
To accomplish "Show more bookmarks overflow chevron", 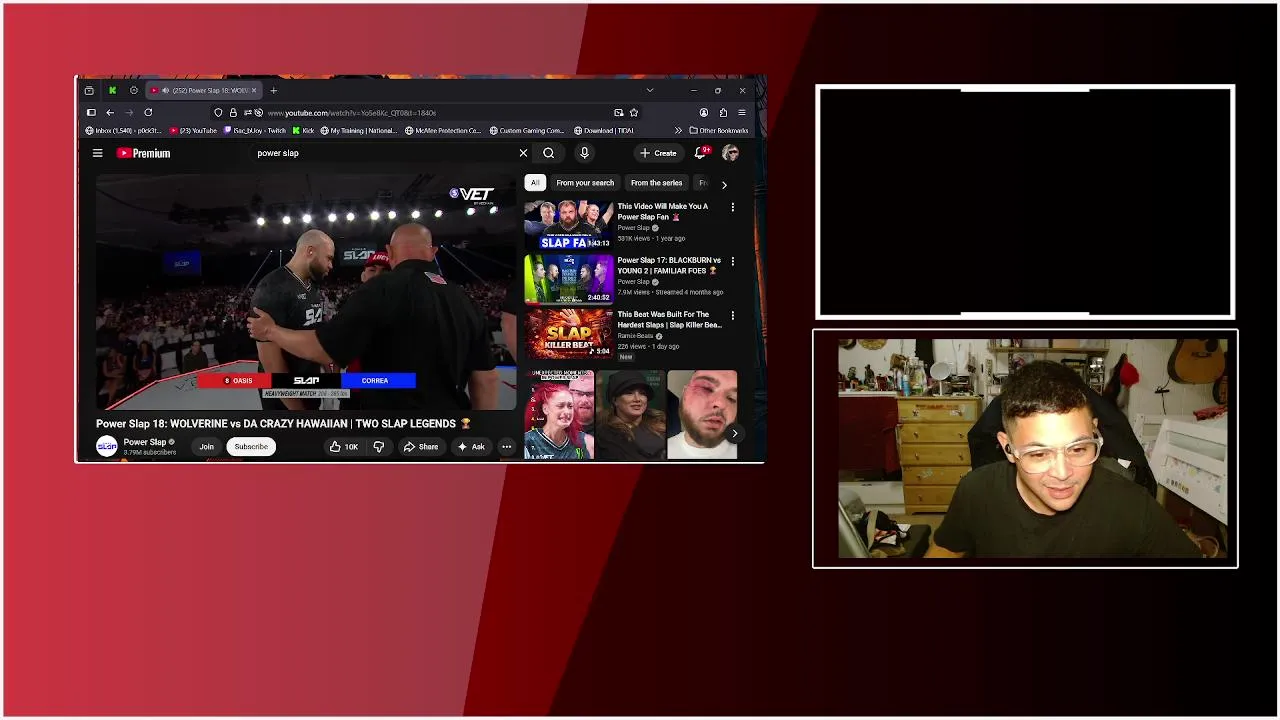I will click(x=678, y=130).
